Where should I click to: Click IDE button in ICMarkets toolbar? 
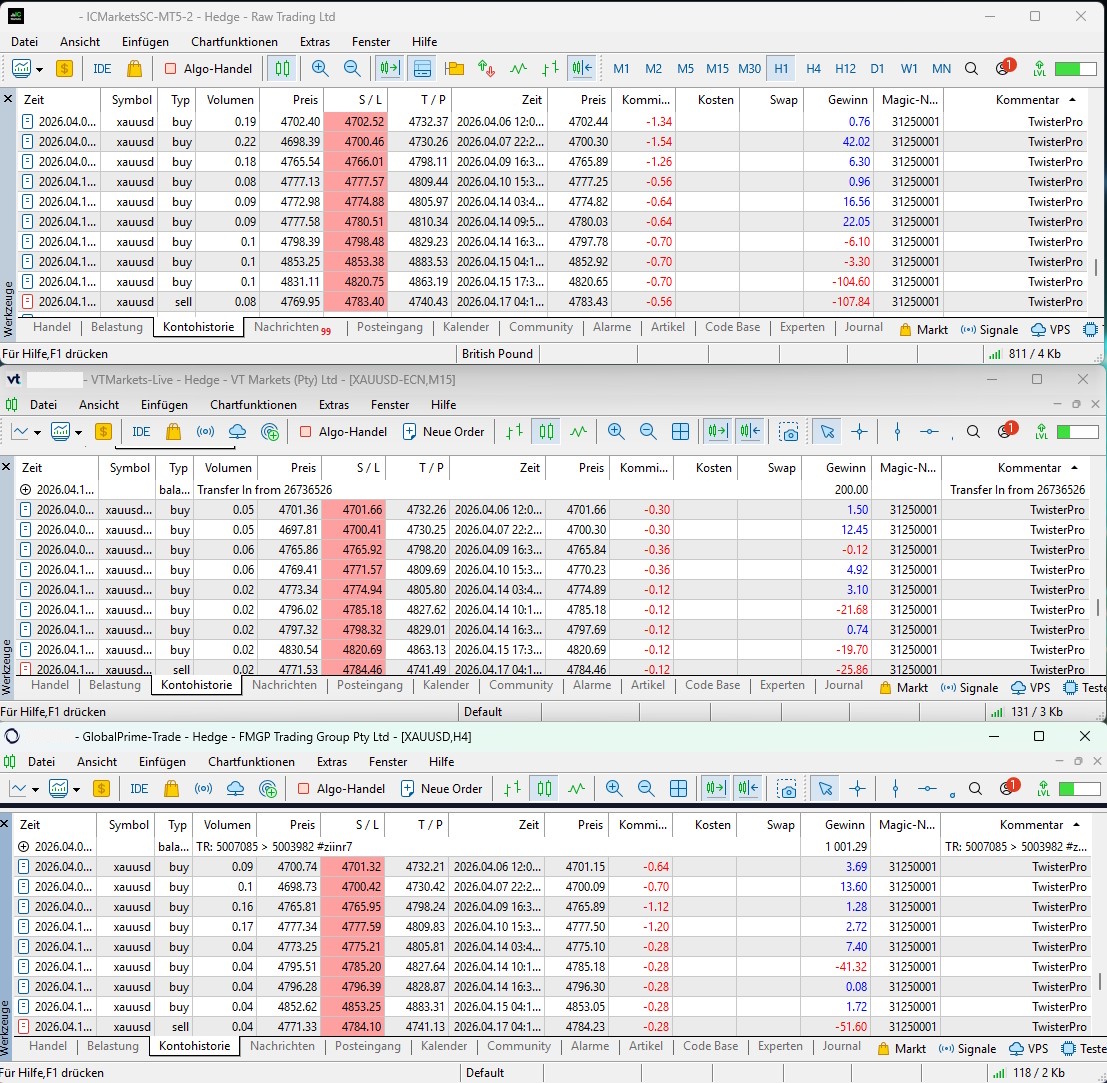click(102, 68)
